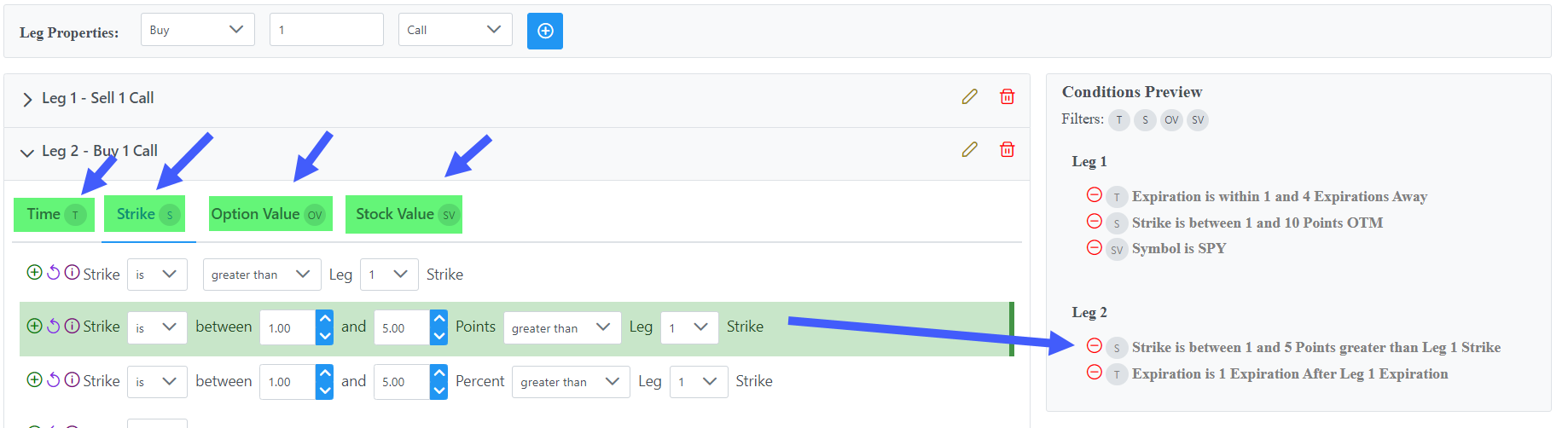
Task: Switch to the Stock Value tab
Action: point(404,214)
